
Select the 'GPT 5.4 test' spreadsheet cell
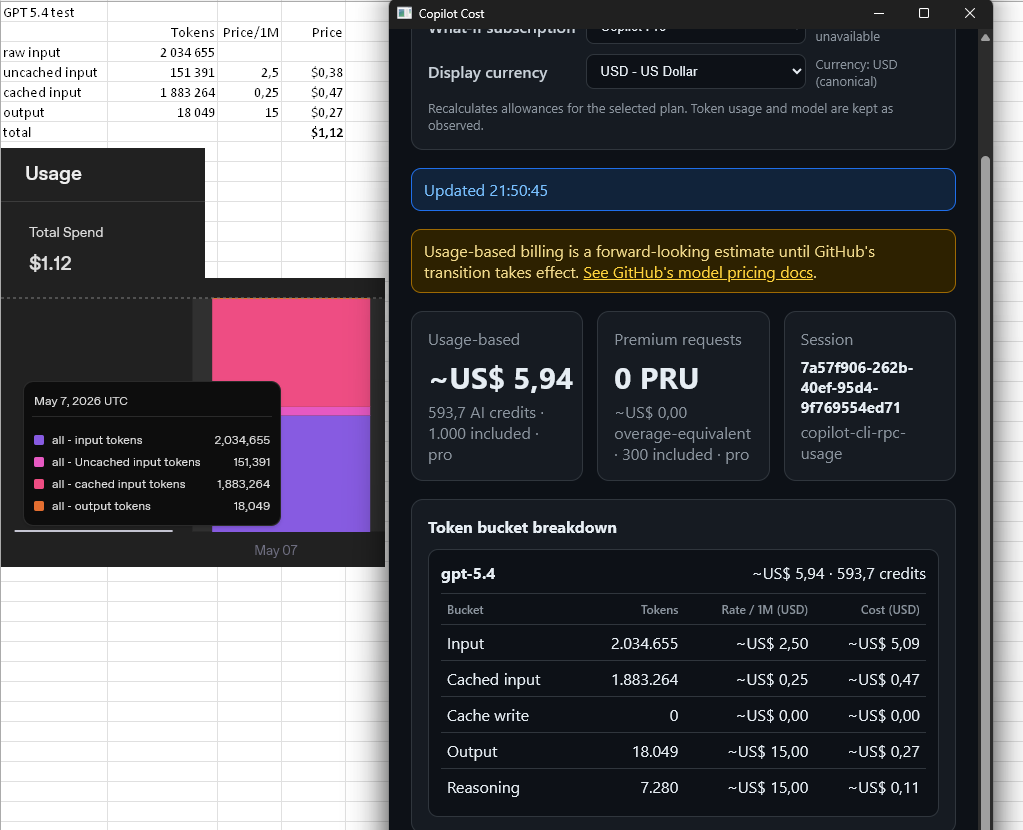54,12
